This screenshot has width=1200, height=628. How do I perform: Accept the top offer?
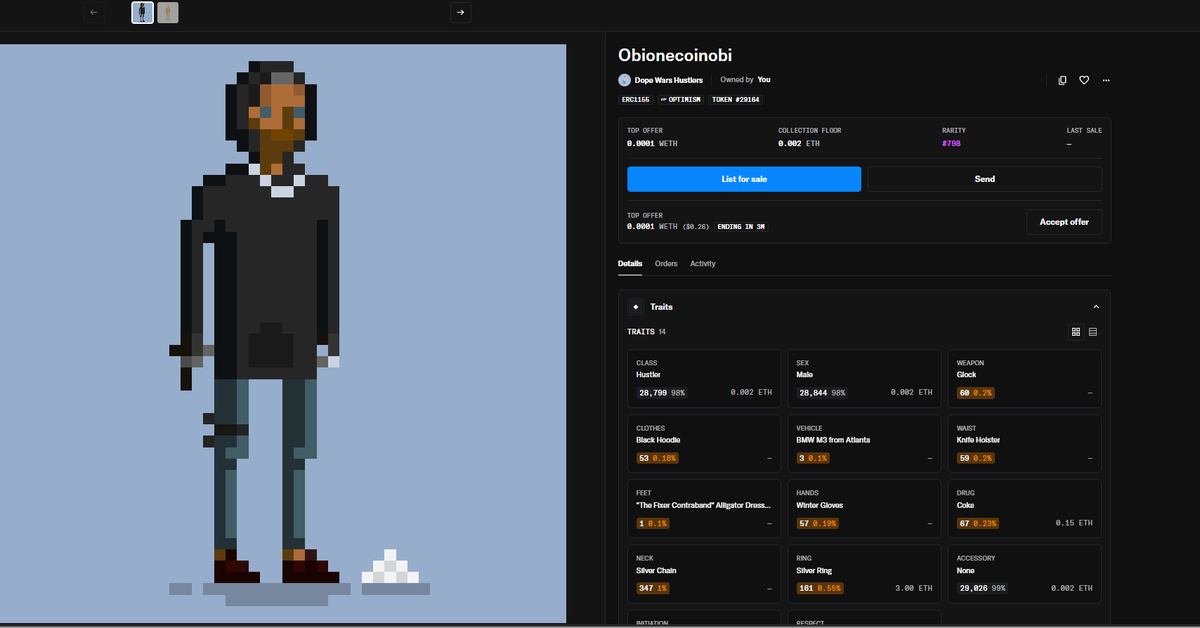pyautogui.click(x=1064, y=221)
